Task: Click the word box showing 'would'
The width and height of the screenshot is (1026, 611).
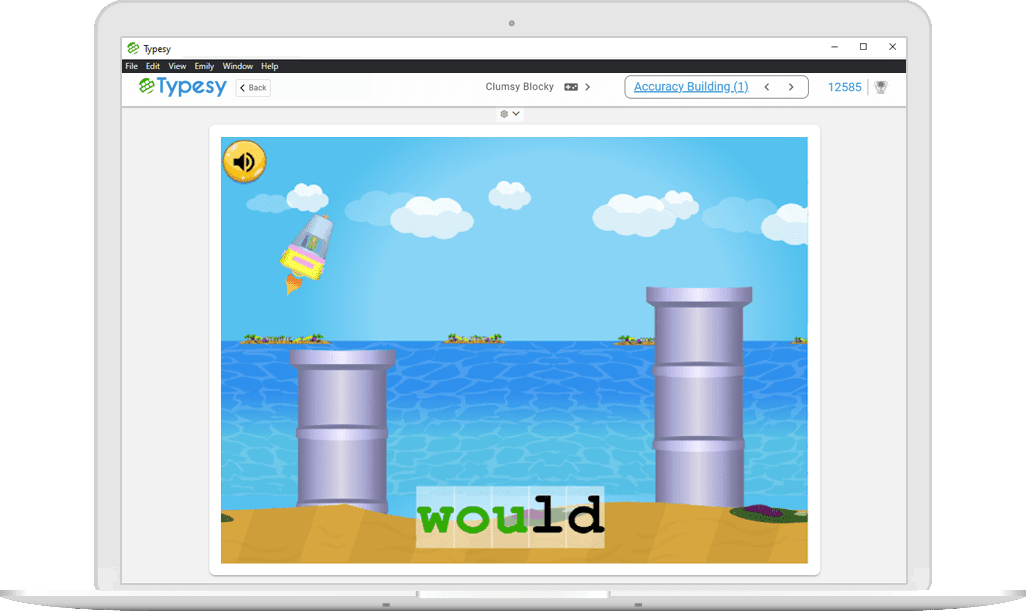Action: (x=510, y=517)
